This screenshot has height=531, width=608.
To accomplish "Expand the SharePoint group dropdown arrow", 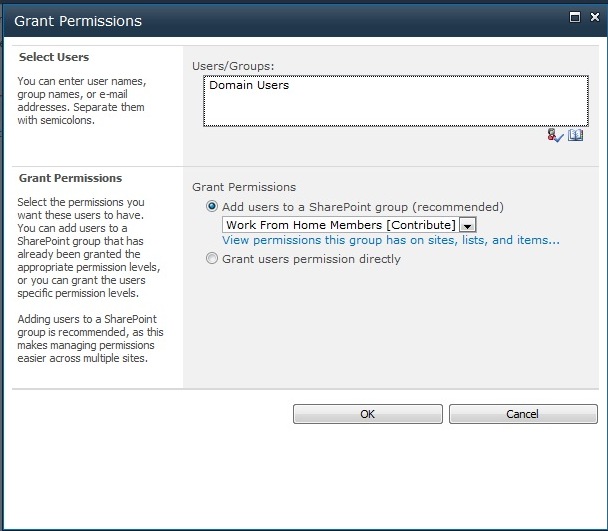I will pos(467,225).
